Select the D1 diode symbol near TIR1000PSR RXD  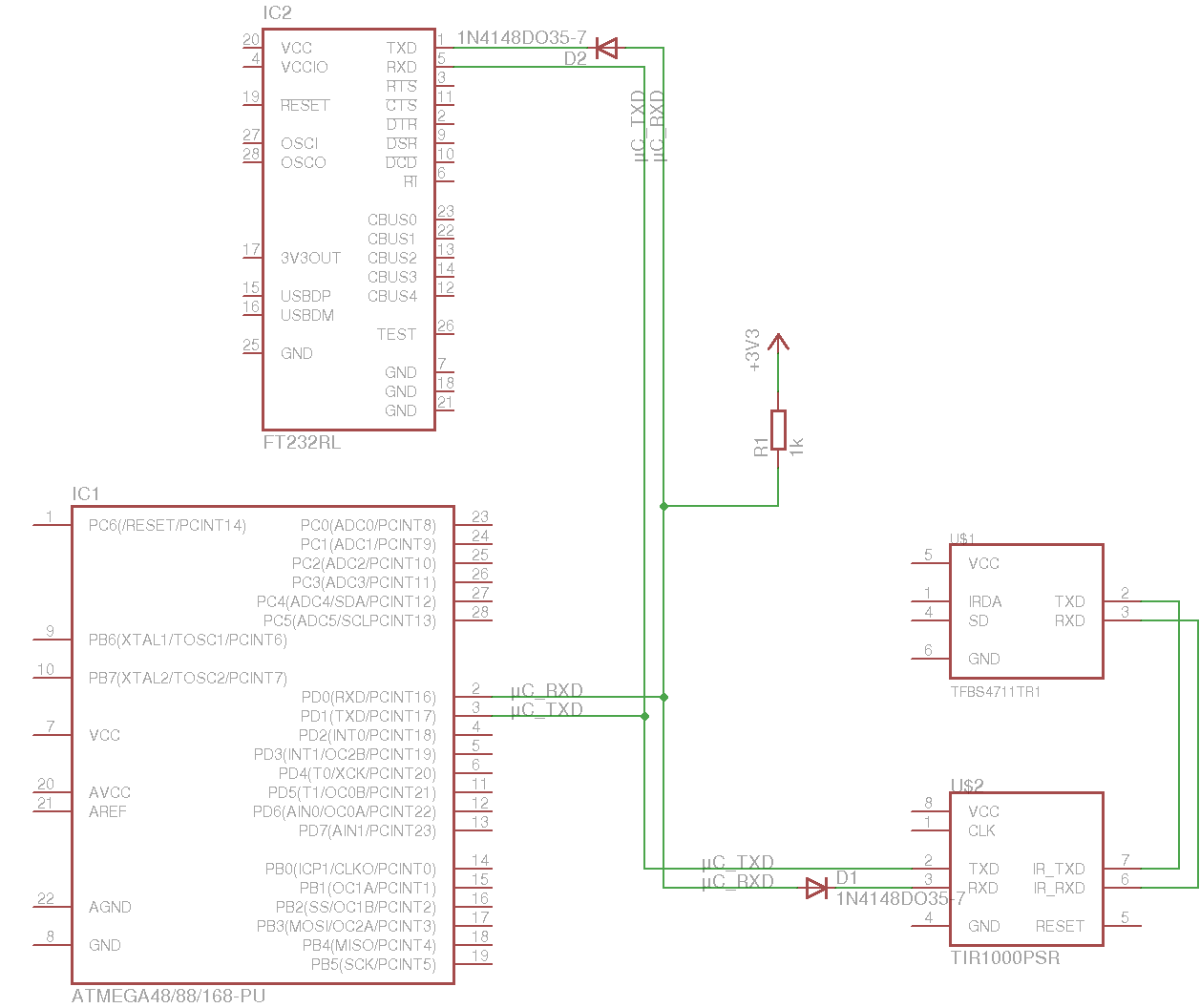tap(816, 888)
